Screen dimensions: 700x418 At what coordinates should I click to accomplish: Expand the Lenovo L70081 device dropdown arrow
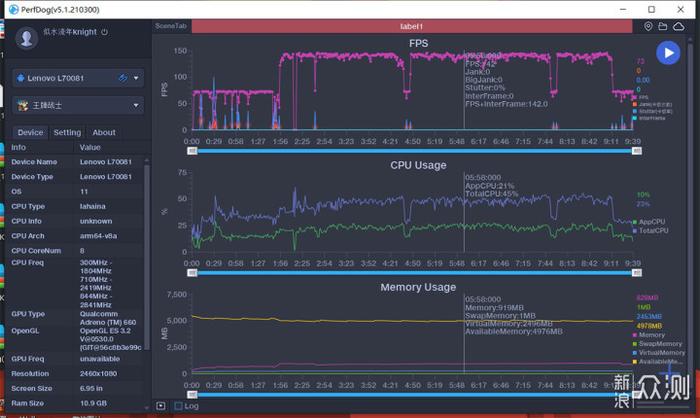coord(136,78)
